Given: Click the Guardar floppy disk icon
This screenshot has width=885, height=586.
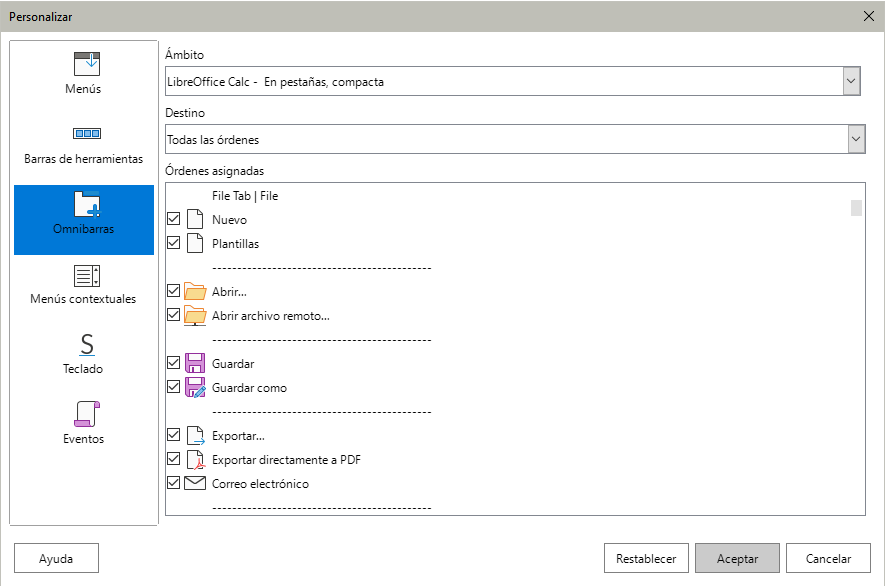Looking at the screenshot, I should (196, 364).
